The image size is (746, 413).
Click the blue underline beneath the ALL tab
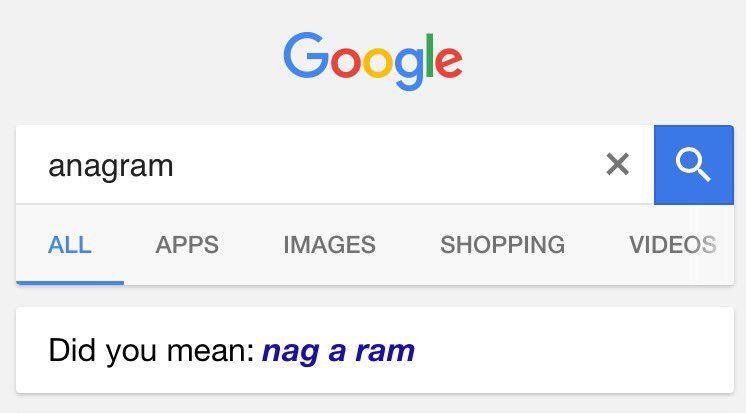point(70,283)
